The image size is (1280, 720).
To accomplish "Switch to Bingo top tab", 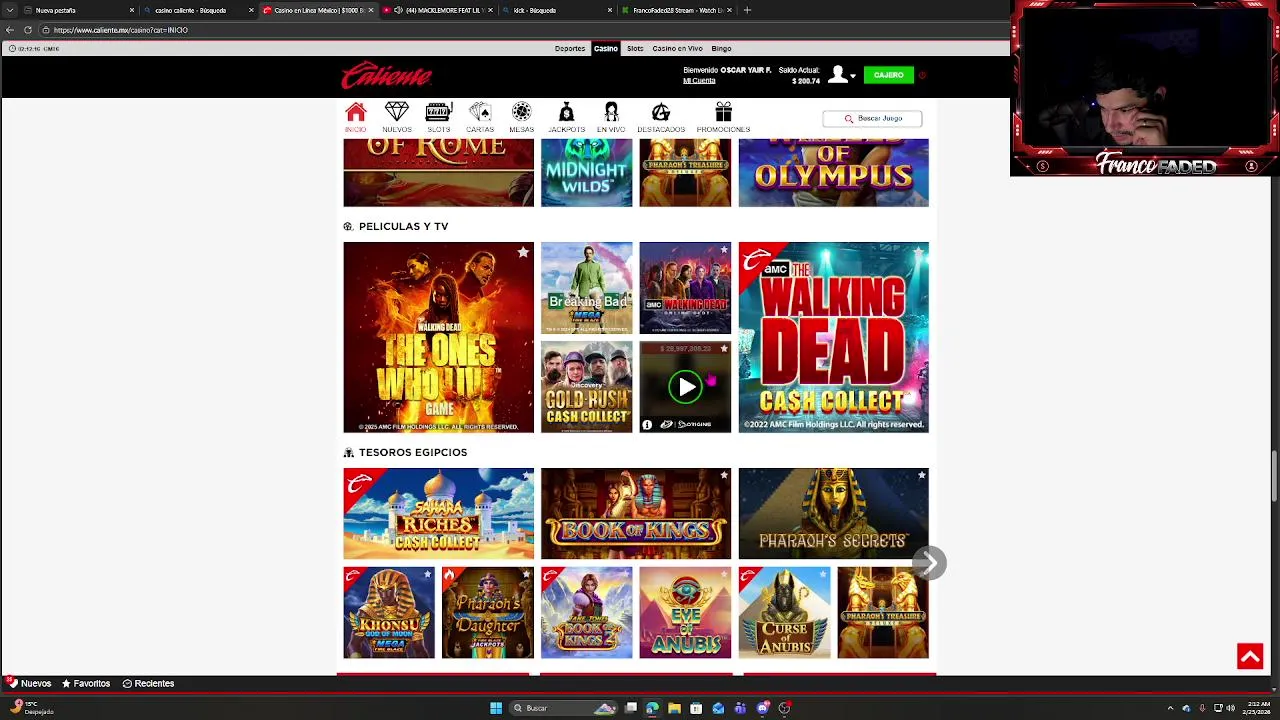I will click(721, 48).
